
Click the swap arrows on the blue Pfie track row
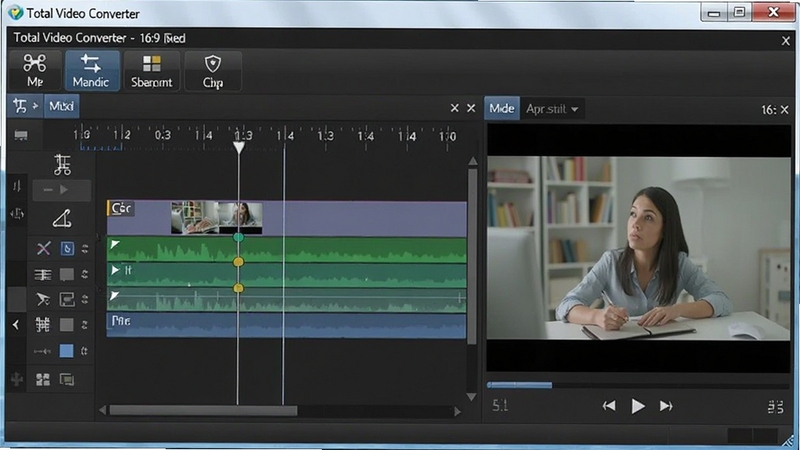pos(85,324)
